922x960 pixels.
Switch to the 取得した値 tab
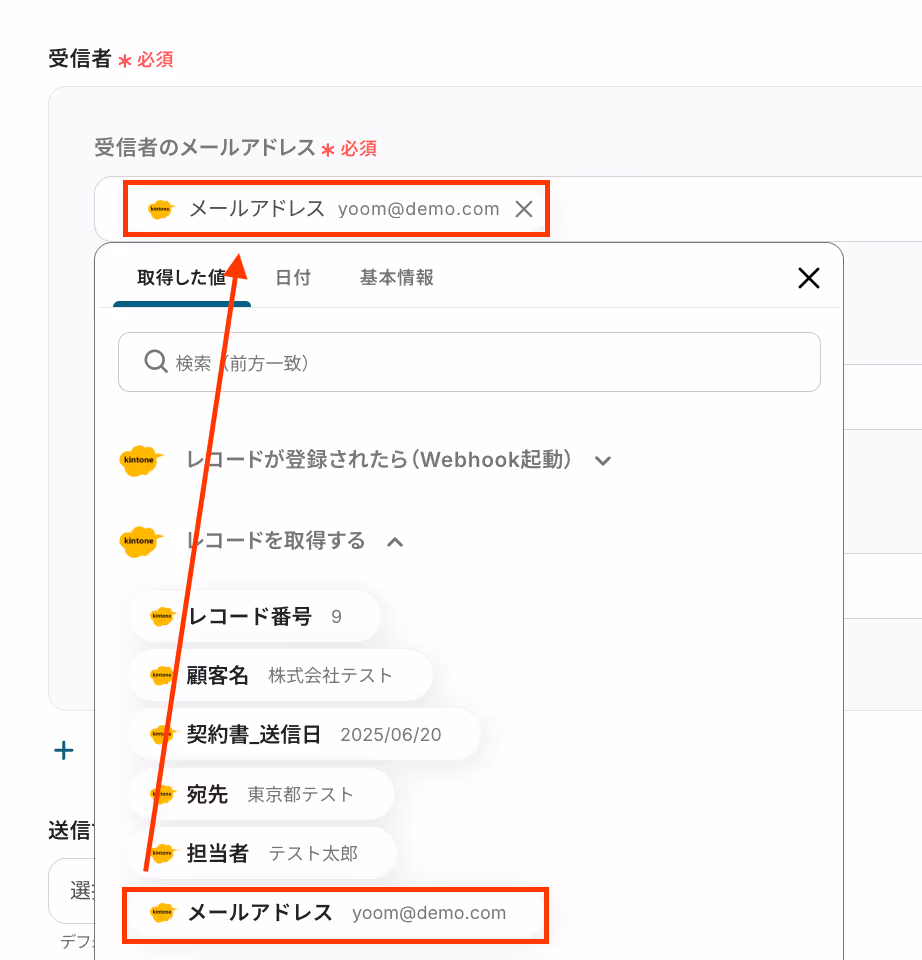(182, 278)
